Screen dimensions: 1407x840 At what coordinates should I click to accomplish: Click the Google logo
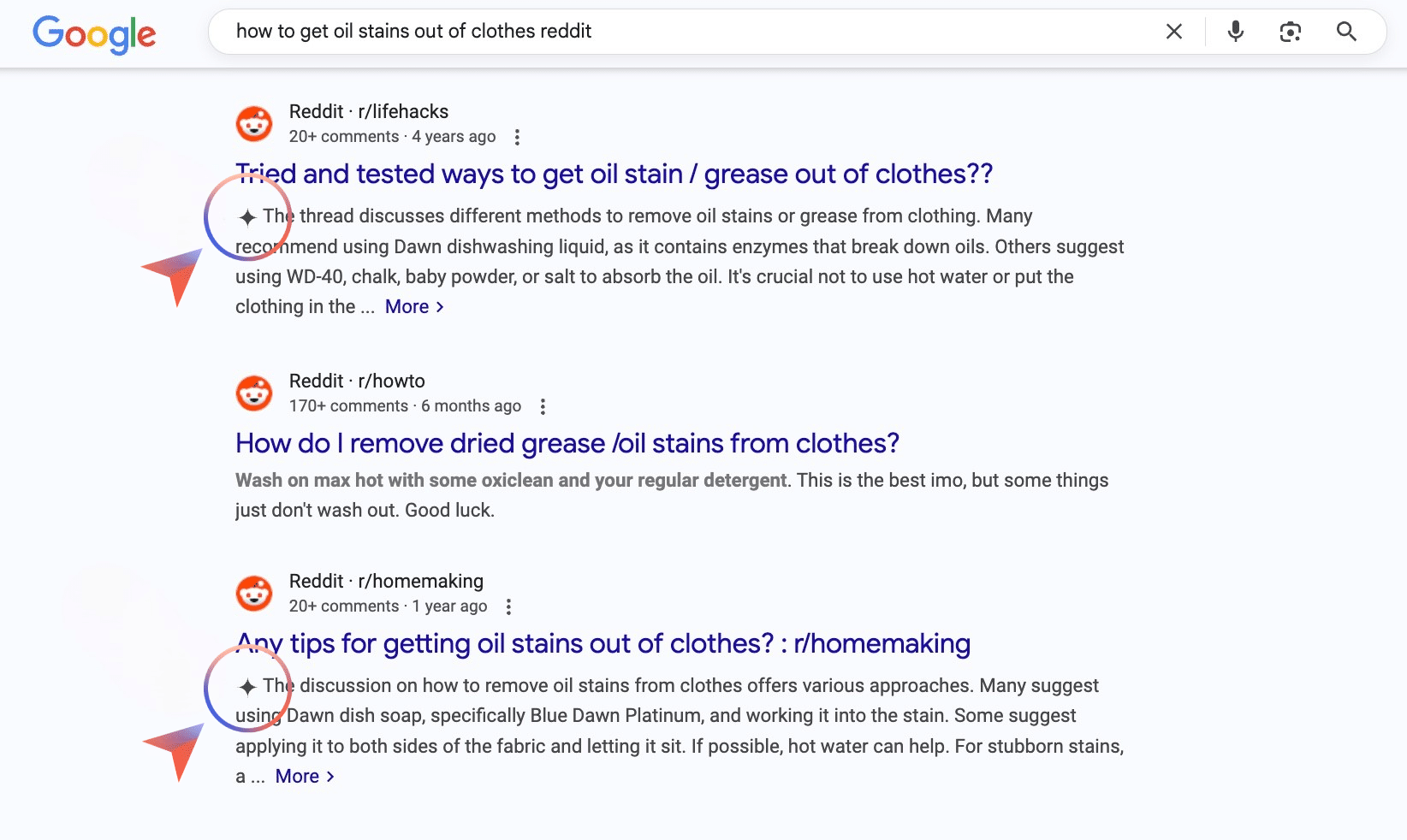coord(94,33)
